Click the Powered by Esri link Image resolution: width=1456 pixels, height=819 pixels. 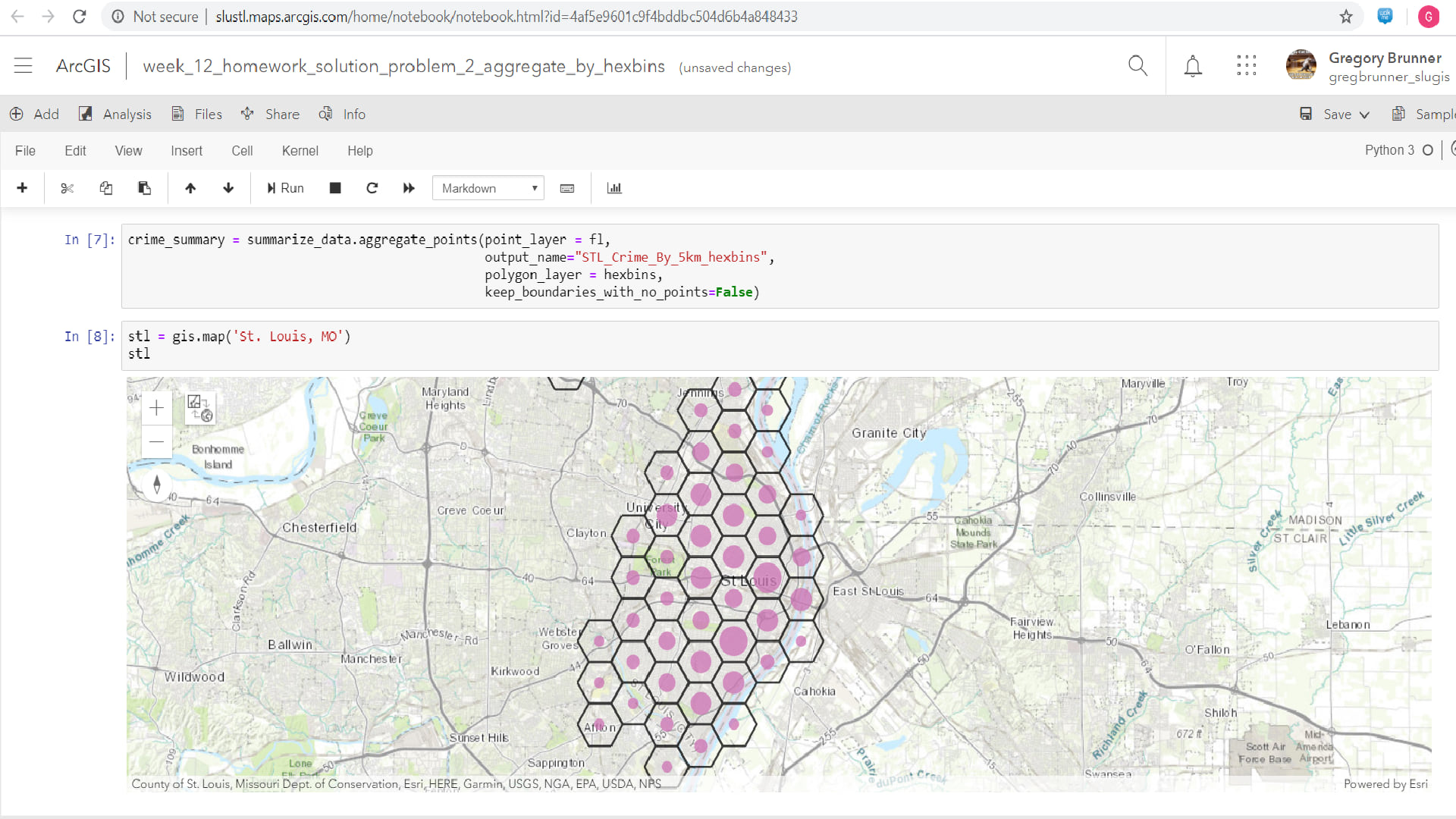tap(1386, 784)
